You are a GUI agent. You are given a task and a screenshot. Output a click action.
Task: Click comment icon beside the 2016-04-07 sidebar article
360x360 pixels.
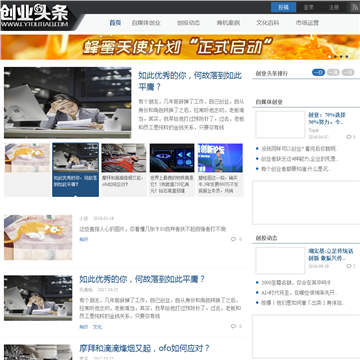click(349, 137)
